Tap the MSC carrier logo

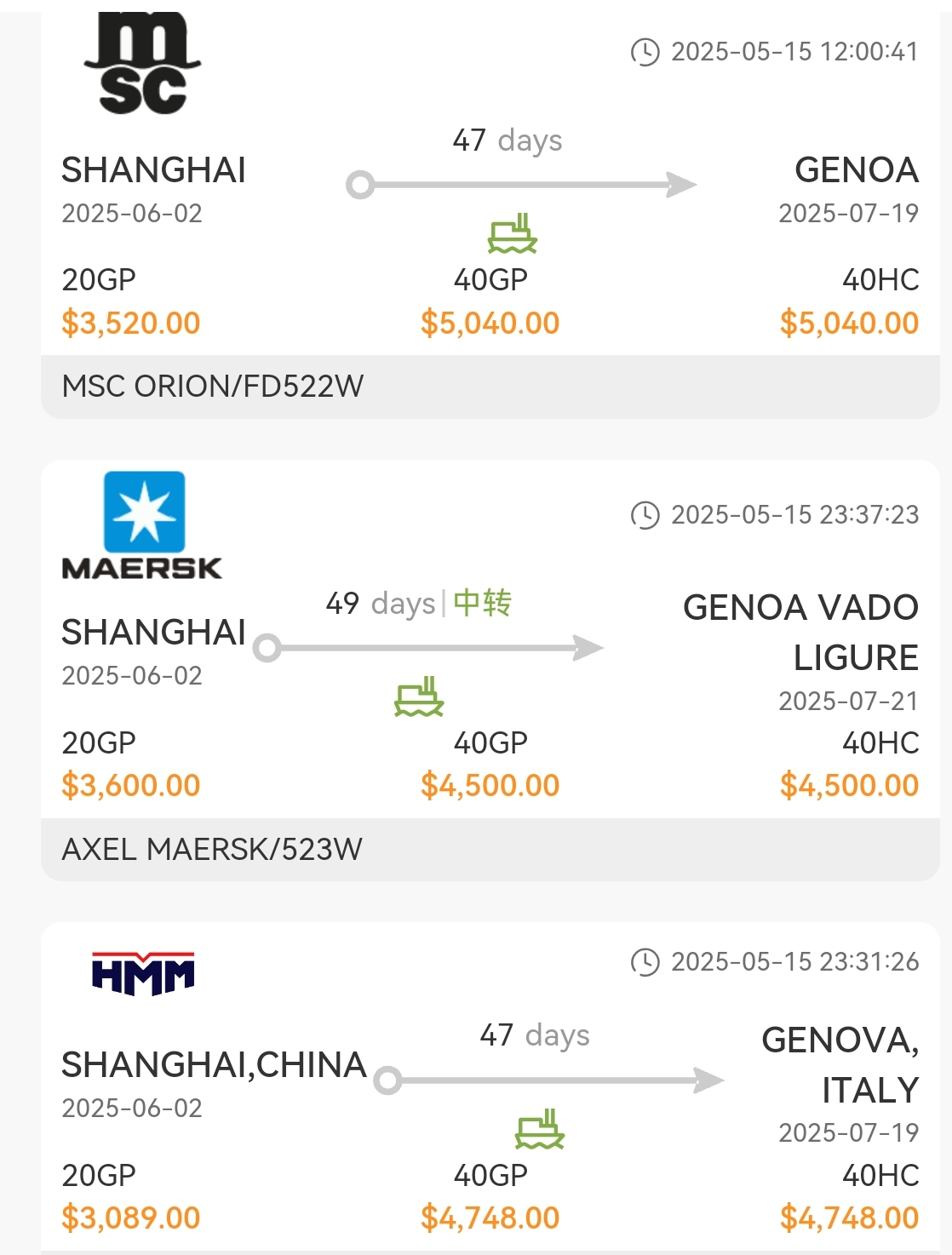tap(142, 63)
